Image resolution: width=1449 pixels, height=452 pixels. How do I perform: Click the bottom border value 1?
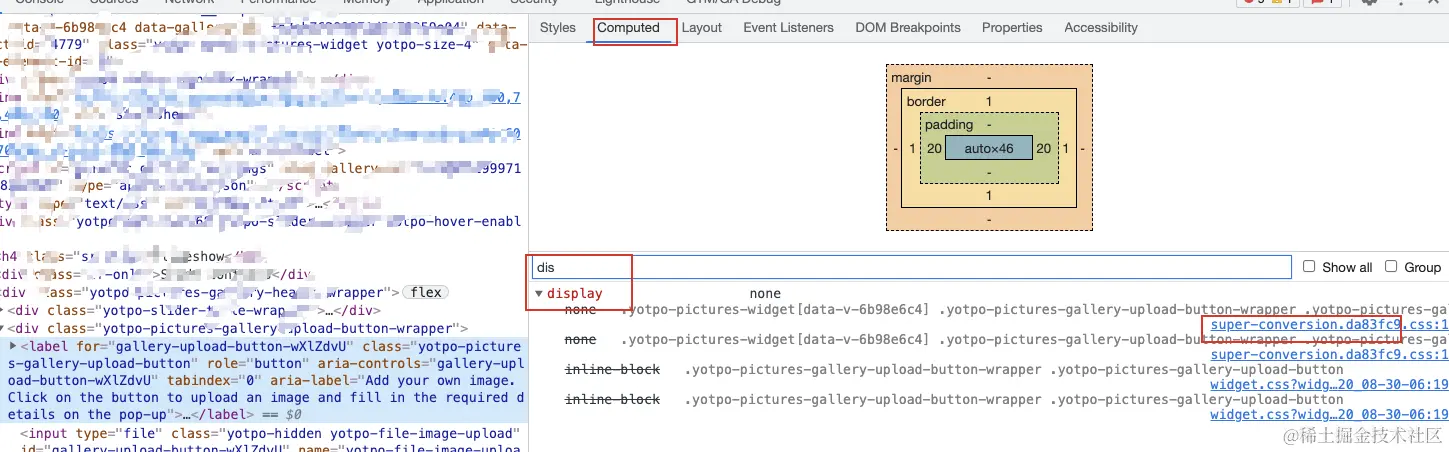coord(989,196)
